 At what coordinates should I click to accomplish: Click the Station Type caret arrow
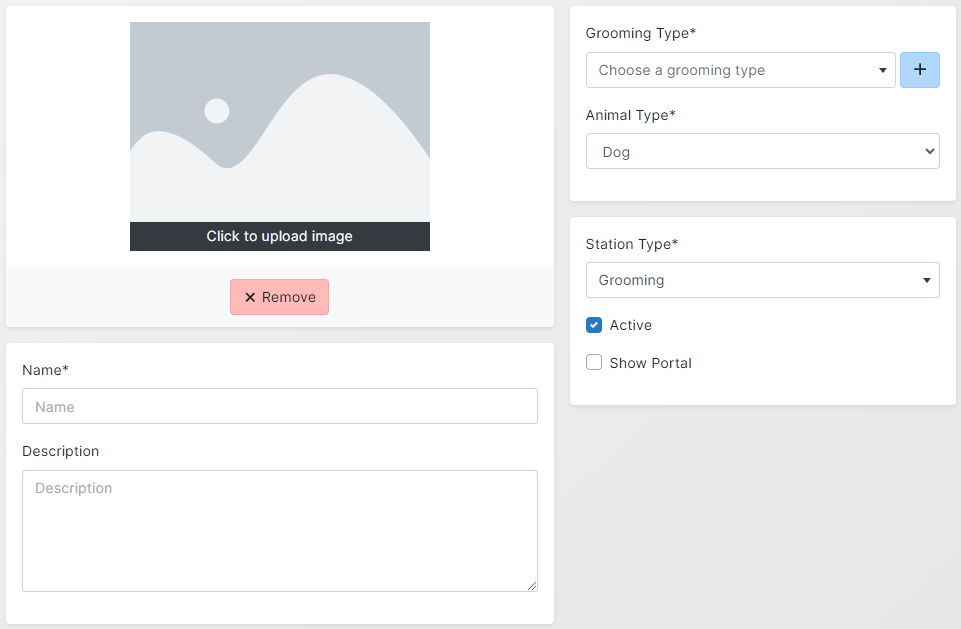[x=926, y=281]
